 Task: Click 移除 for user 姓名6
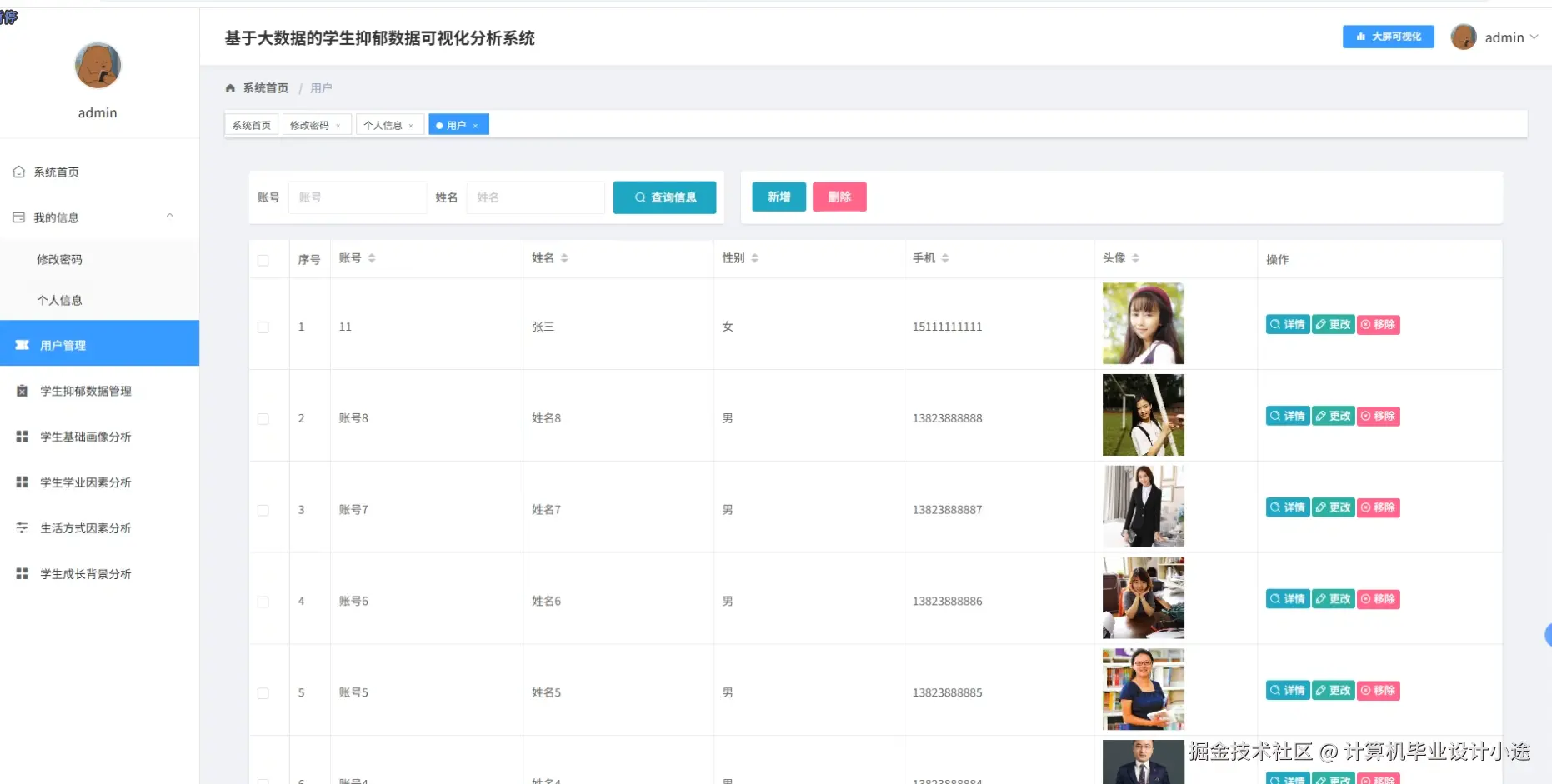point(1379,599)
